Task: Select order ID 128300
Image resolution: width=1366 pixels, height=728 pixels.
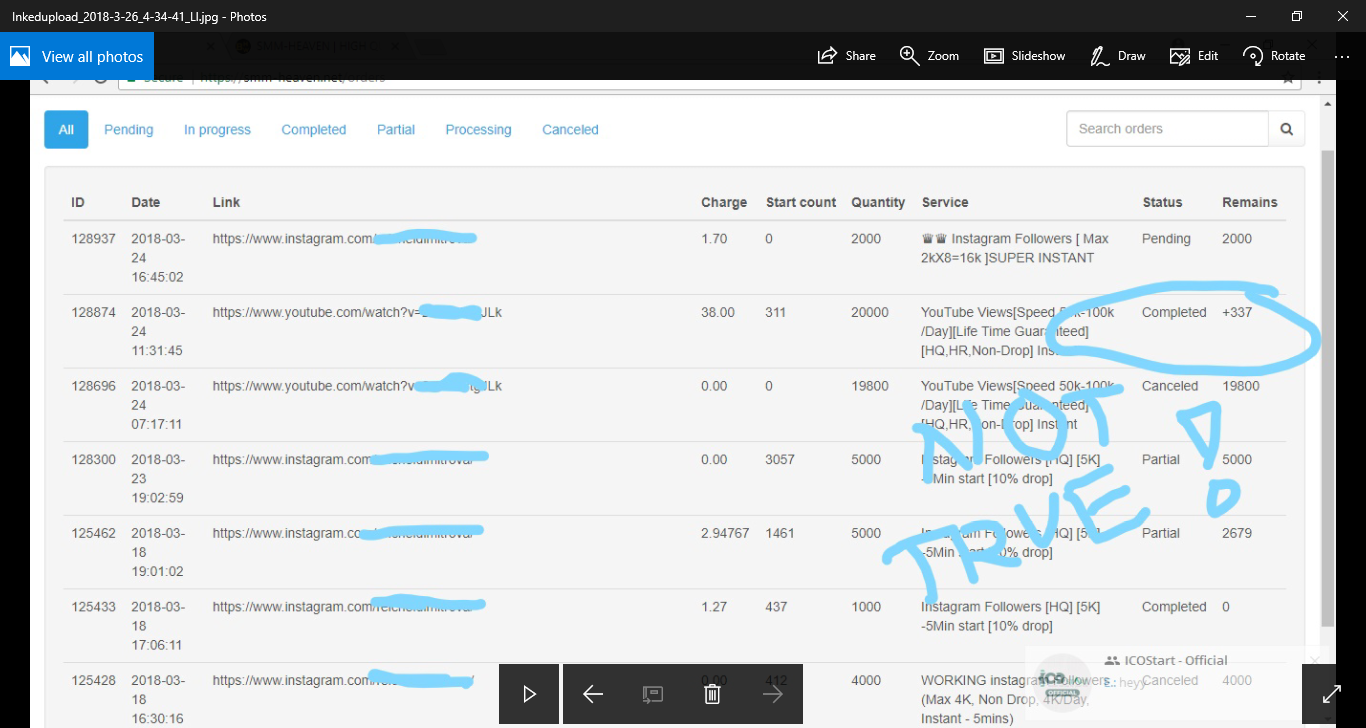Action: [94, 460]
